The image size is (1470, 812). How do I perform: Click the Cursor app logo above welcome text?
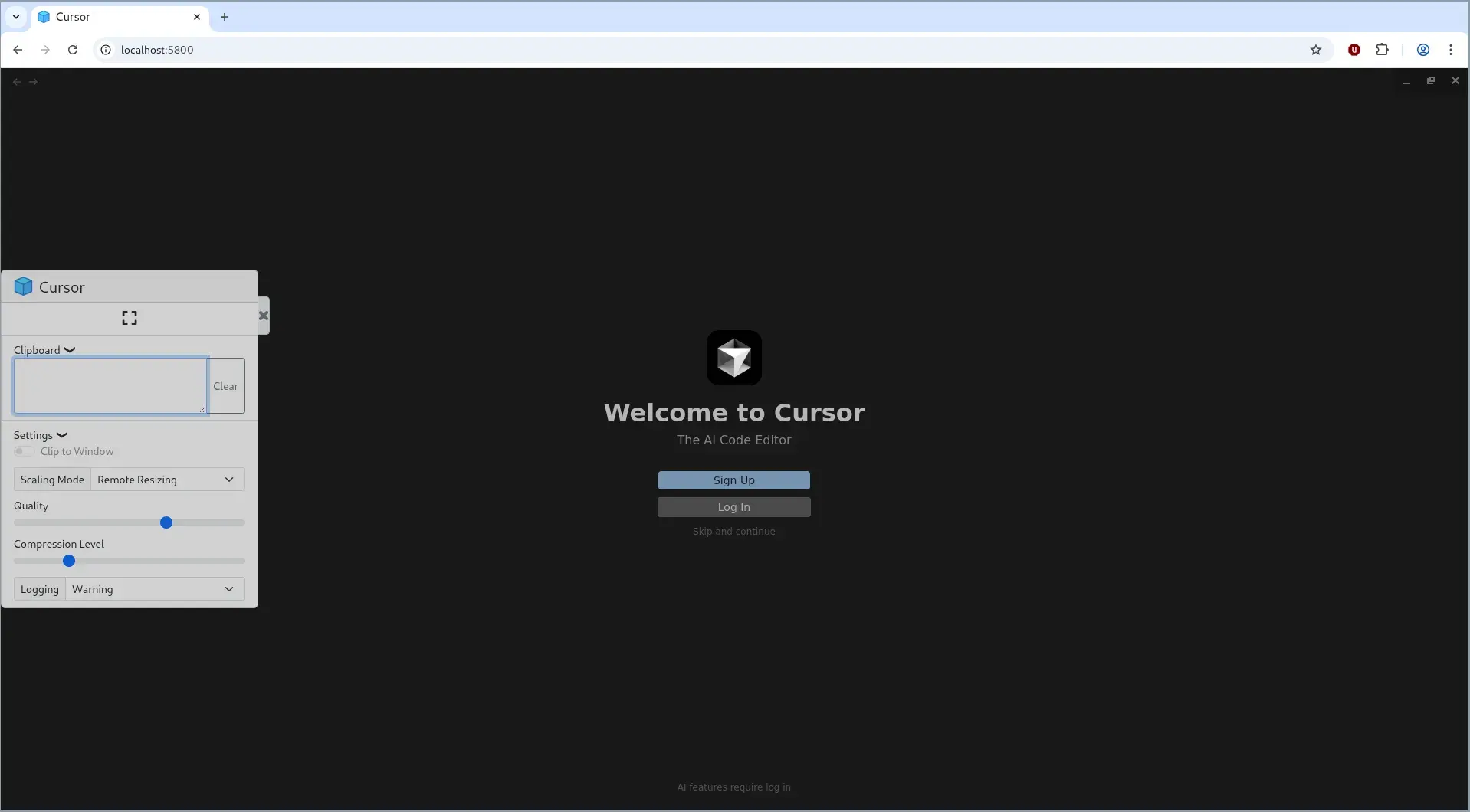pyautogui.click(x=734, y=358)
